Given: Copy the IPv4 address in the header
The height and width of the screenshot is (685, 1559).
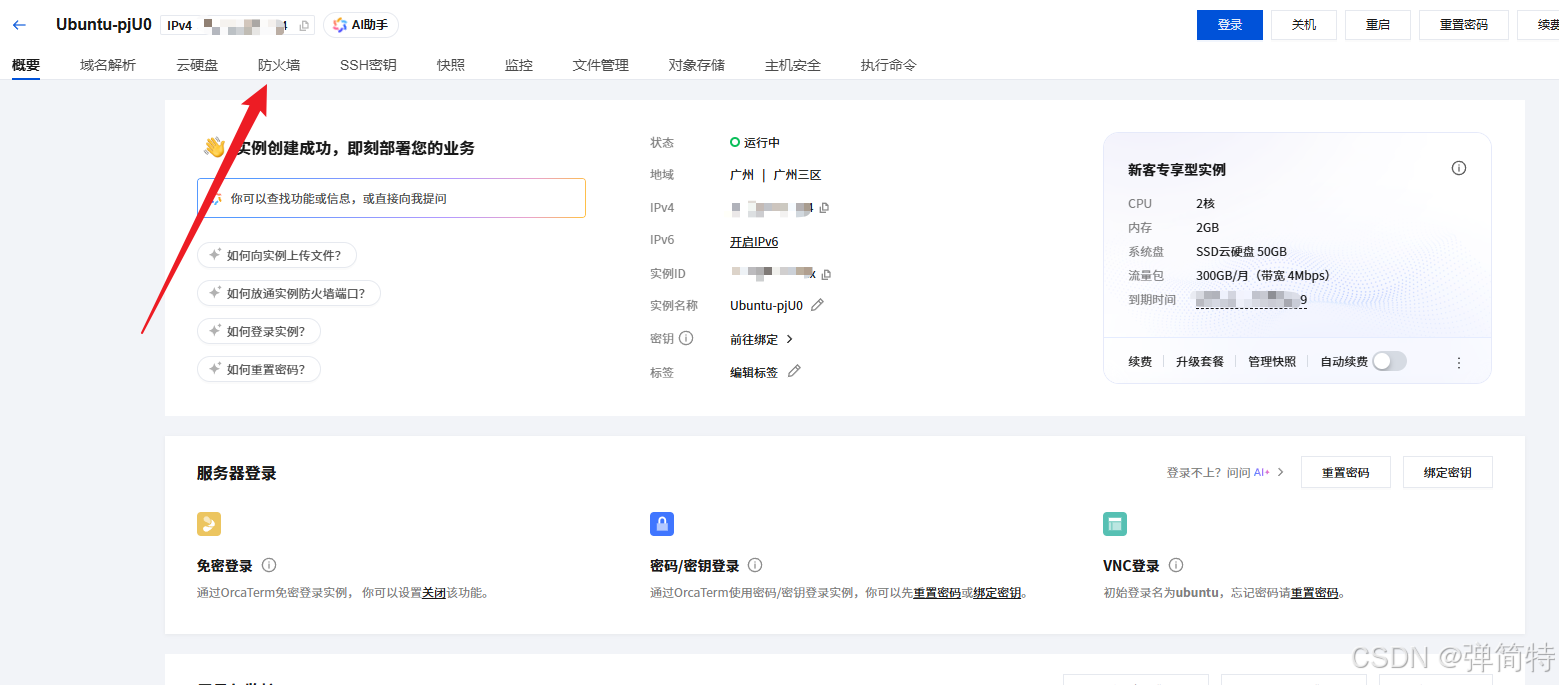Looking at the screenshot, I should (304, 25).
